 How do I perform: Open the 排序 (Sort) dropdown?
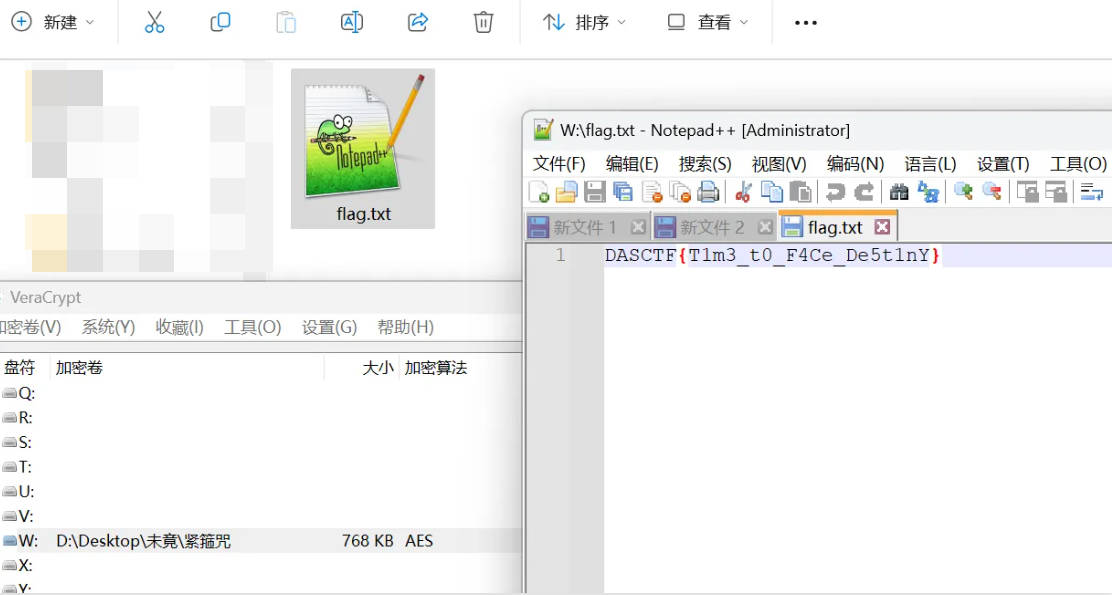[x=585, y=22]
